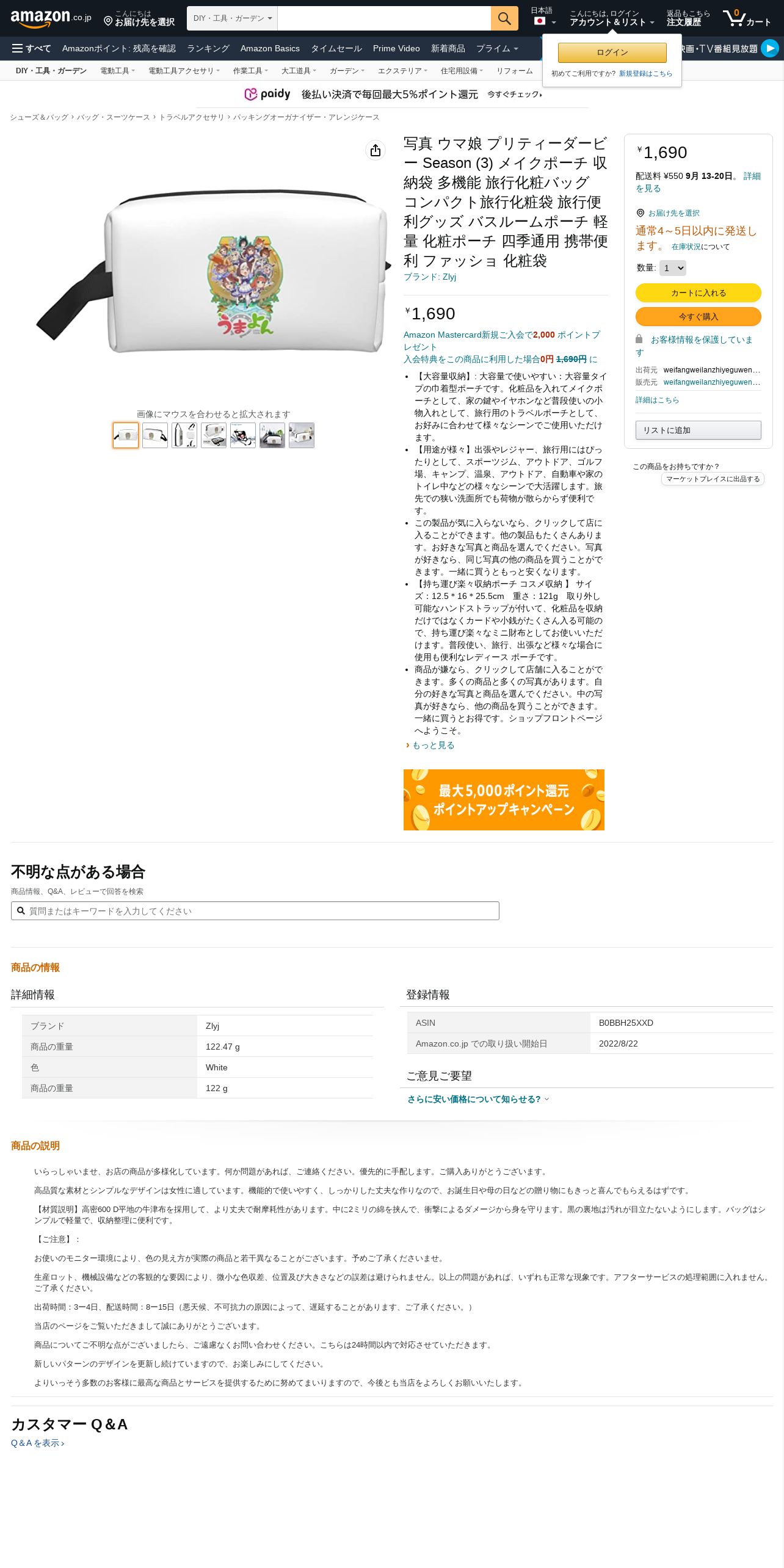Open リフォーム subnav item

coord(514,71)
